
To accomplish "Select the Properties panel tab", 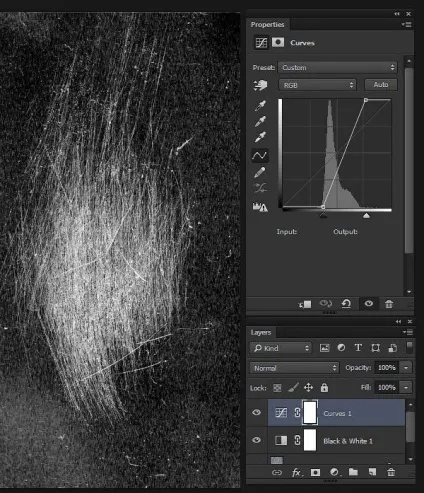I will [x=267, y=24].
